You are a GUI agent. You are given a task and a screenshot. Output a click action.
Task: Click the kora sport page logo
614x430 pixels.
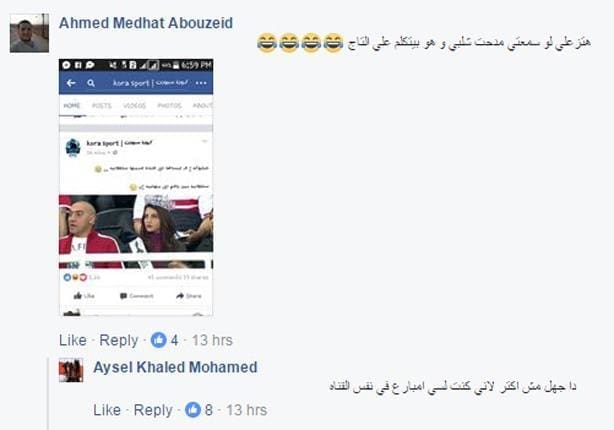73,147
